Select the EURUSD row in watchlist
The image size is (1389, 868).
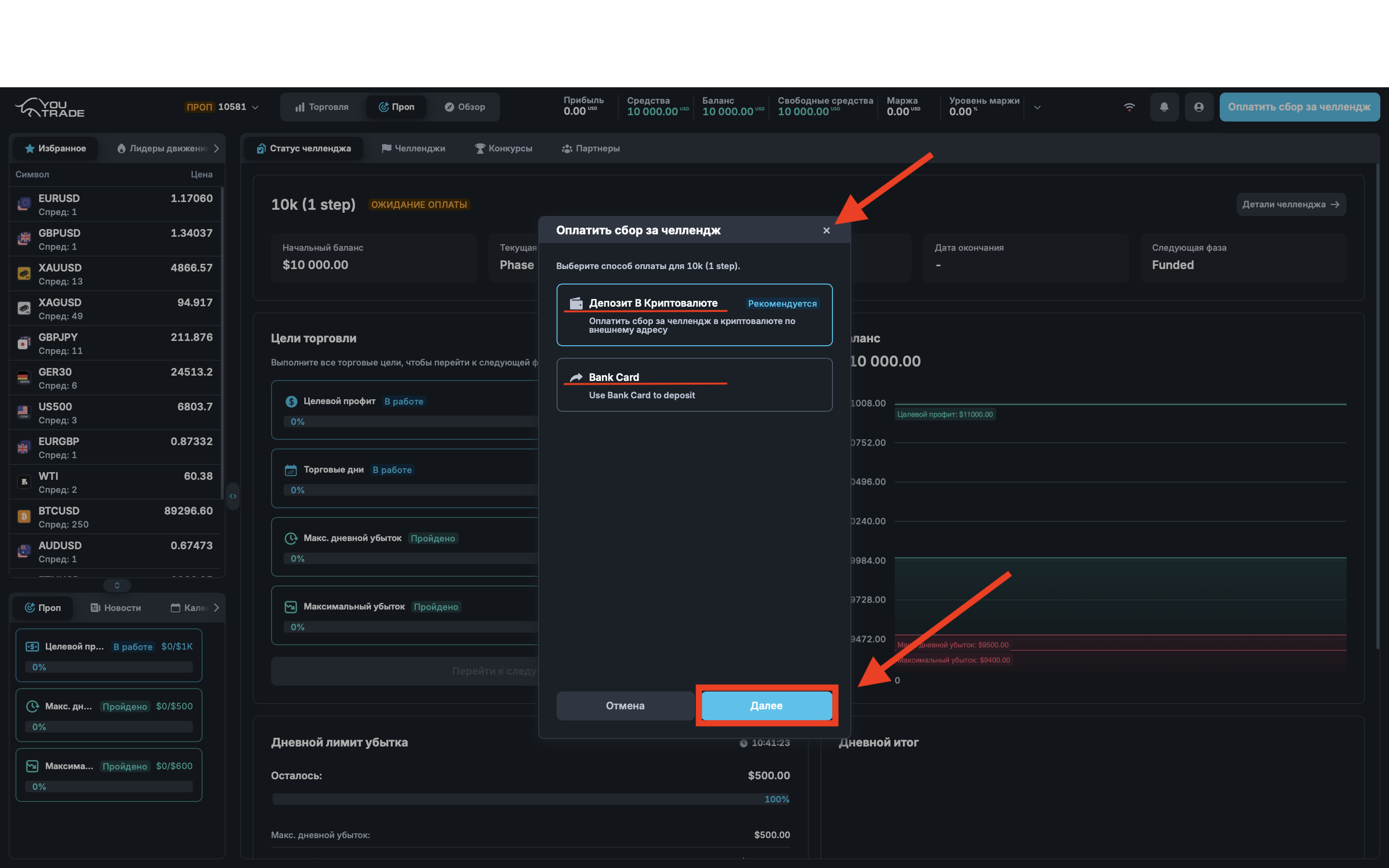click(115, 204)
